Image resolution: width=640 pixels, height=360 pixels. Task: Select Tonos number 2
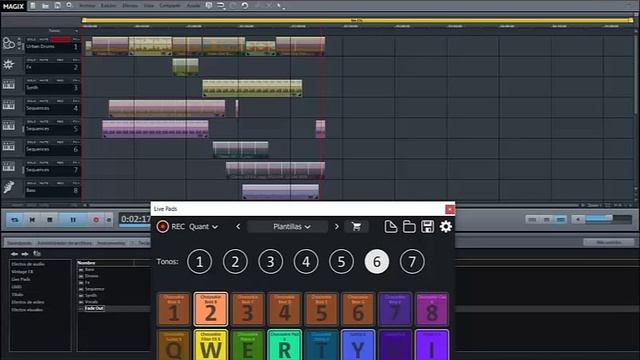pyautogui.click(x=235, y=262)
